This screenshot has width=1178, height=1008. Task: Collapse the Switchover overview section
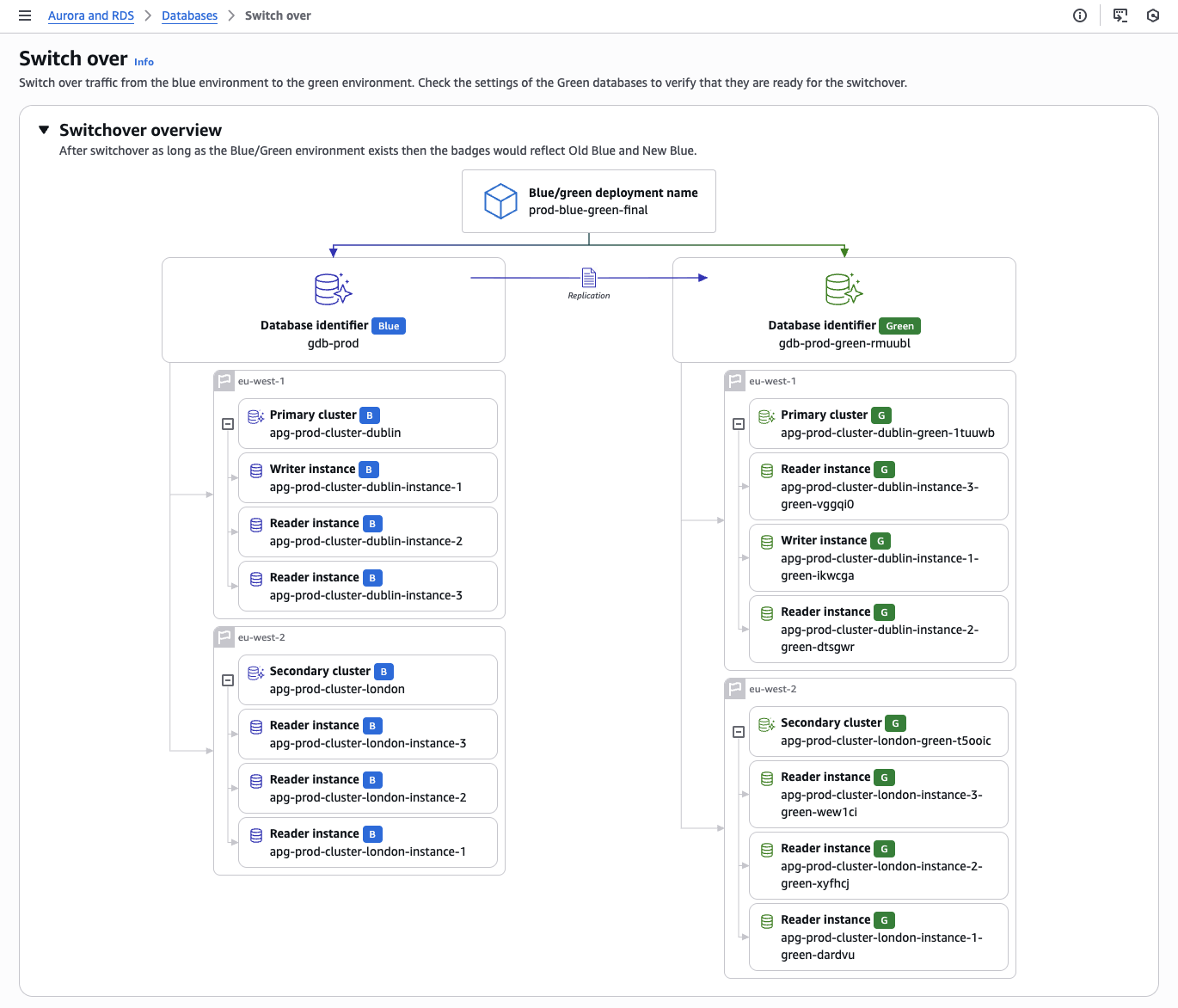pos(44,130)
